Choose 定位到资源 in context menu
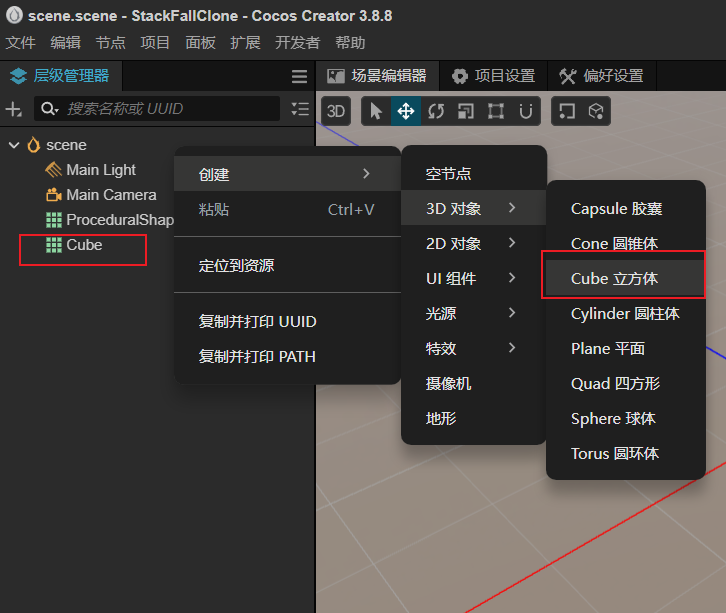Image resolution: width=726 pixels, height=613 pixels. [x=287, y=265]
